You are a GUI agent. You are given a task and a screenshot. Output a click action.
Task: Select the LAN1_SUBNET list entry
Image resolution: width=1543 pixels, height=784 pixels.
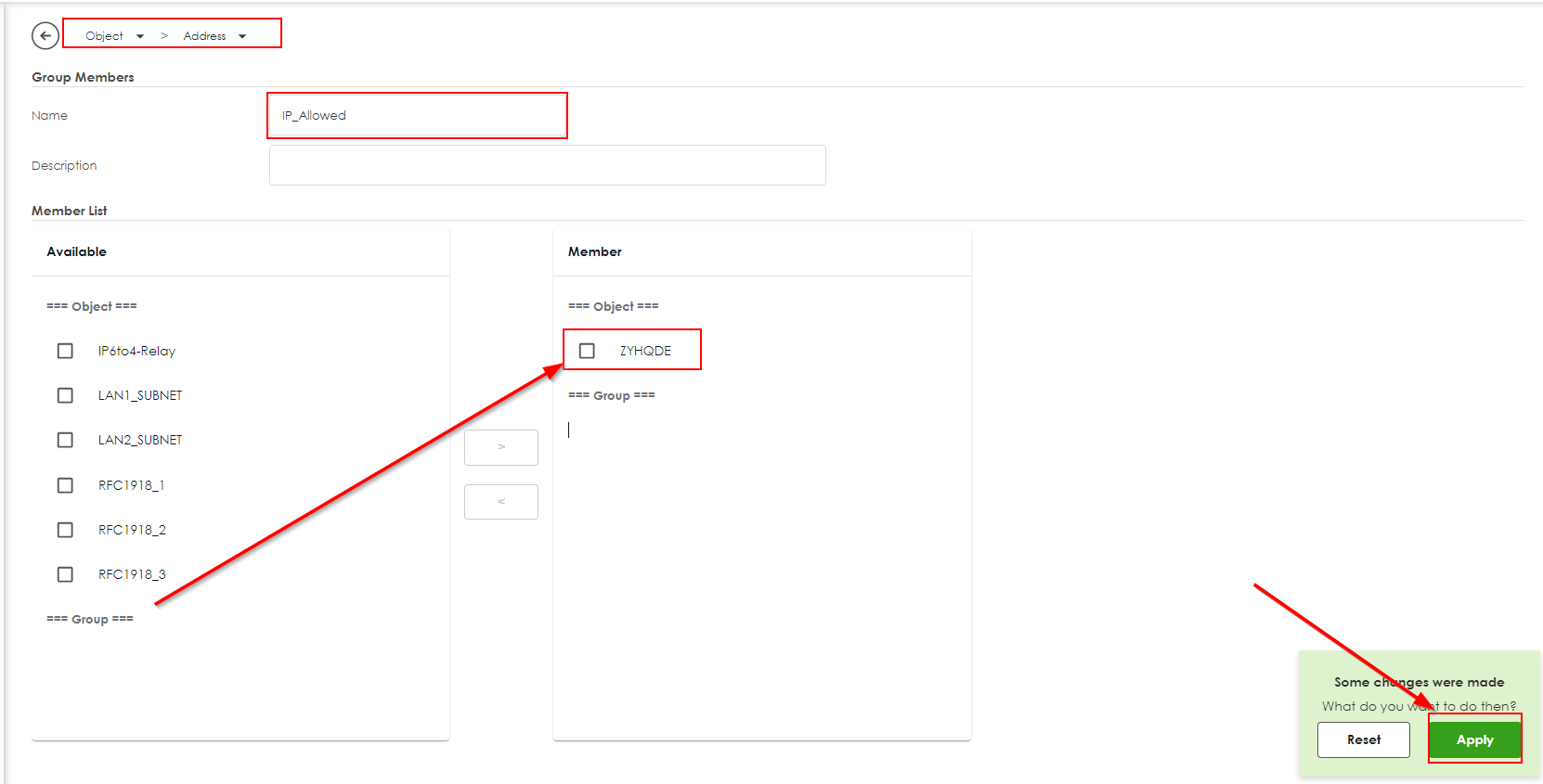(x=140, y=395)
